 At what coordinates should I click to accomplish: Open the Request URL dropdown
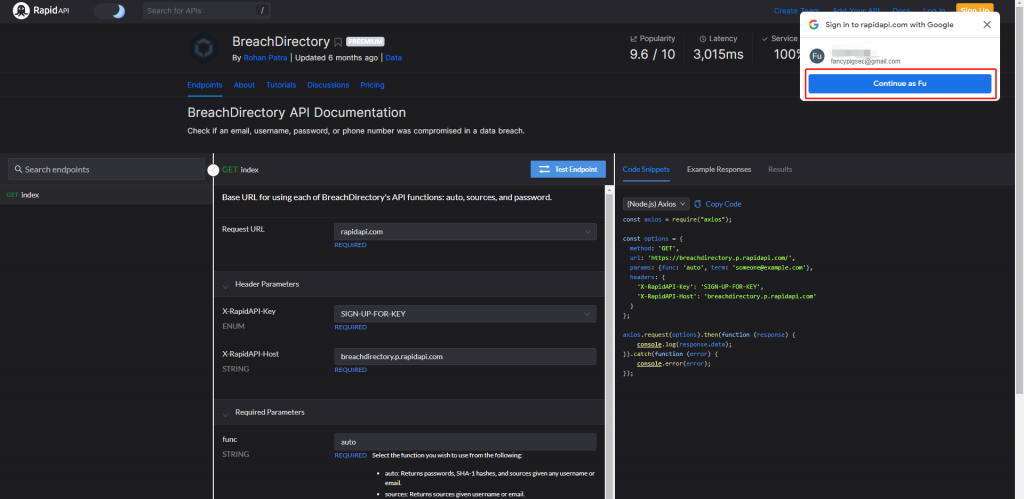pos(464,232)
